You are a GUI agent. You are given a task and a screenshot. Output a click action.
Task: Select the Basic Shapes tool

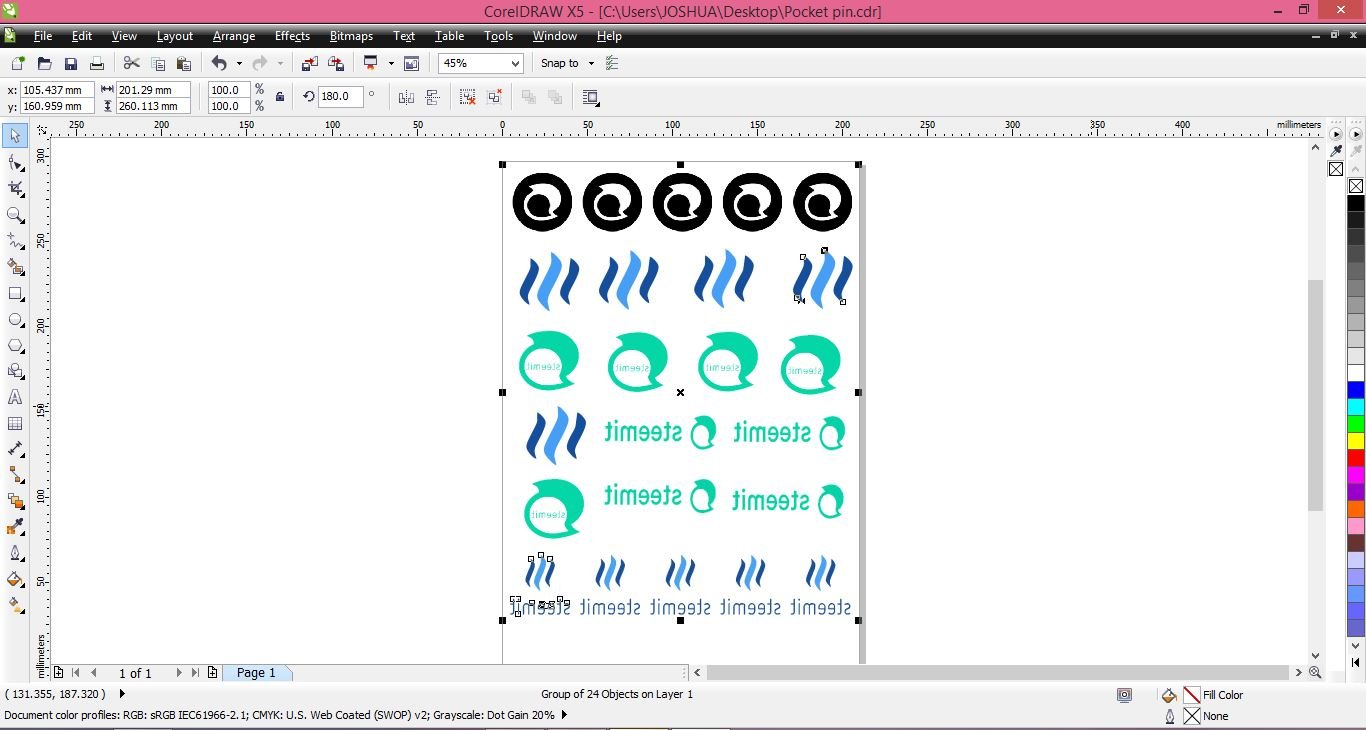click(x=15, y=371)
